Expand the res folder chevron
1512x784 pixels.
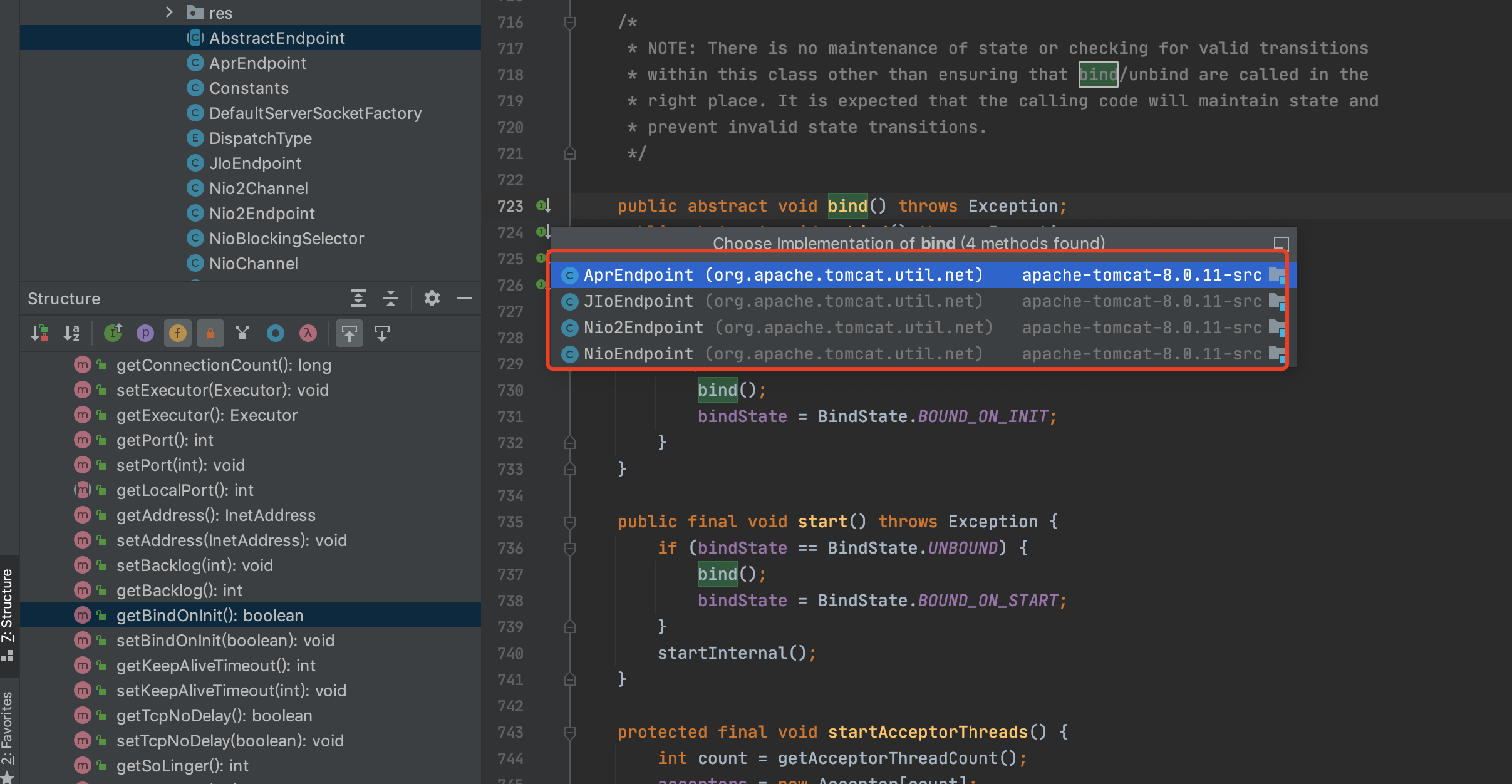pyautogui.click(x=168, y=12)
